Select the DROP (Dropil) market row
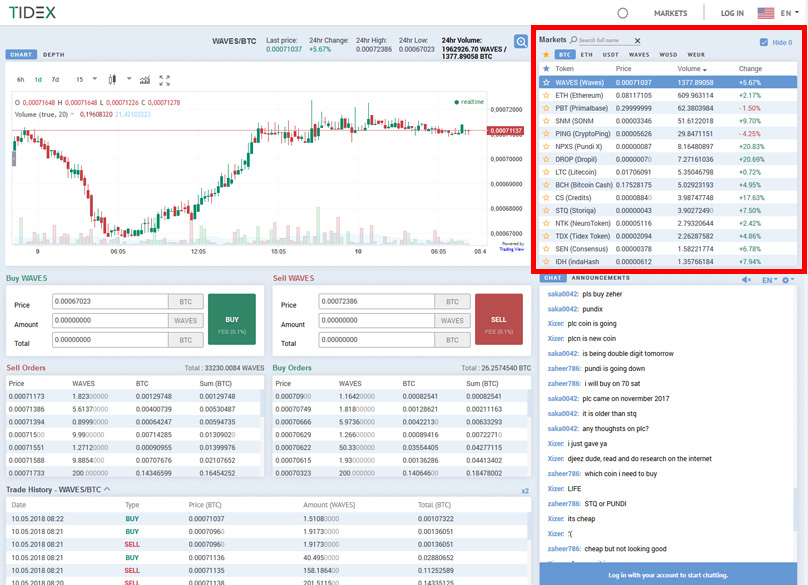Image resolution: width=808 pixels, height=585 pixels. 668,159
